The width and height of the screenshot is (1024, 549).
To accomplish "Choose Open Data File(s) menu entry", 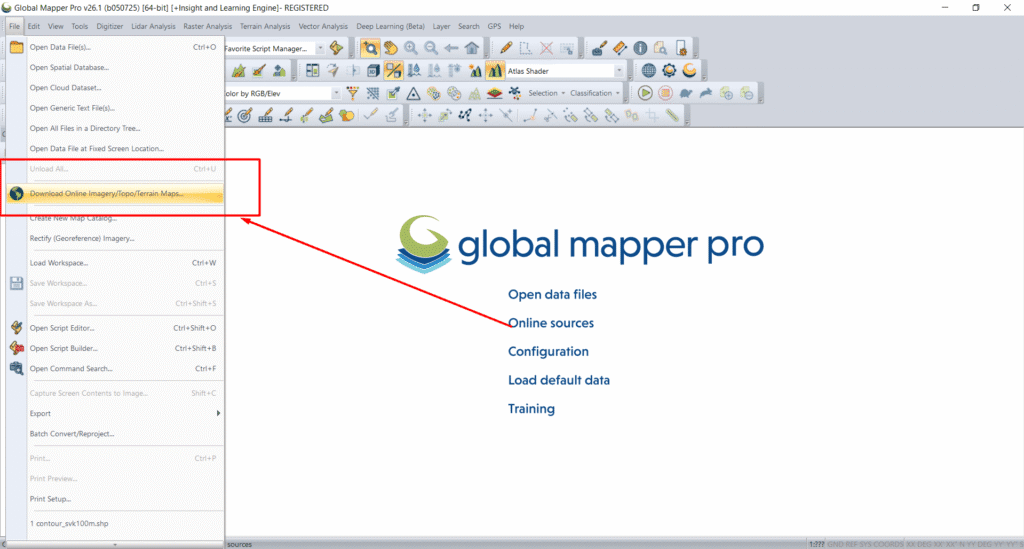I will [115, 47].
